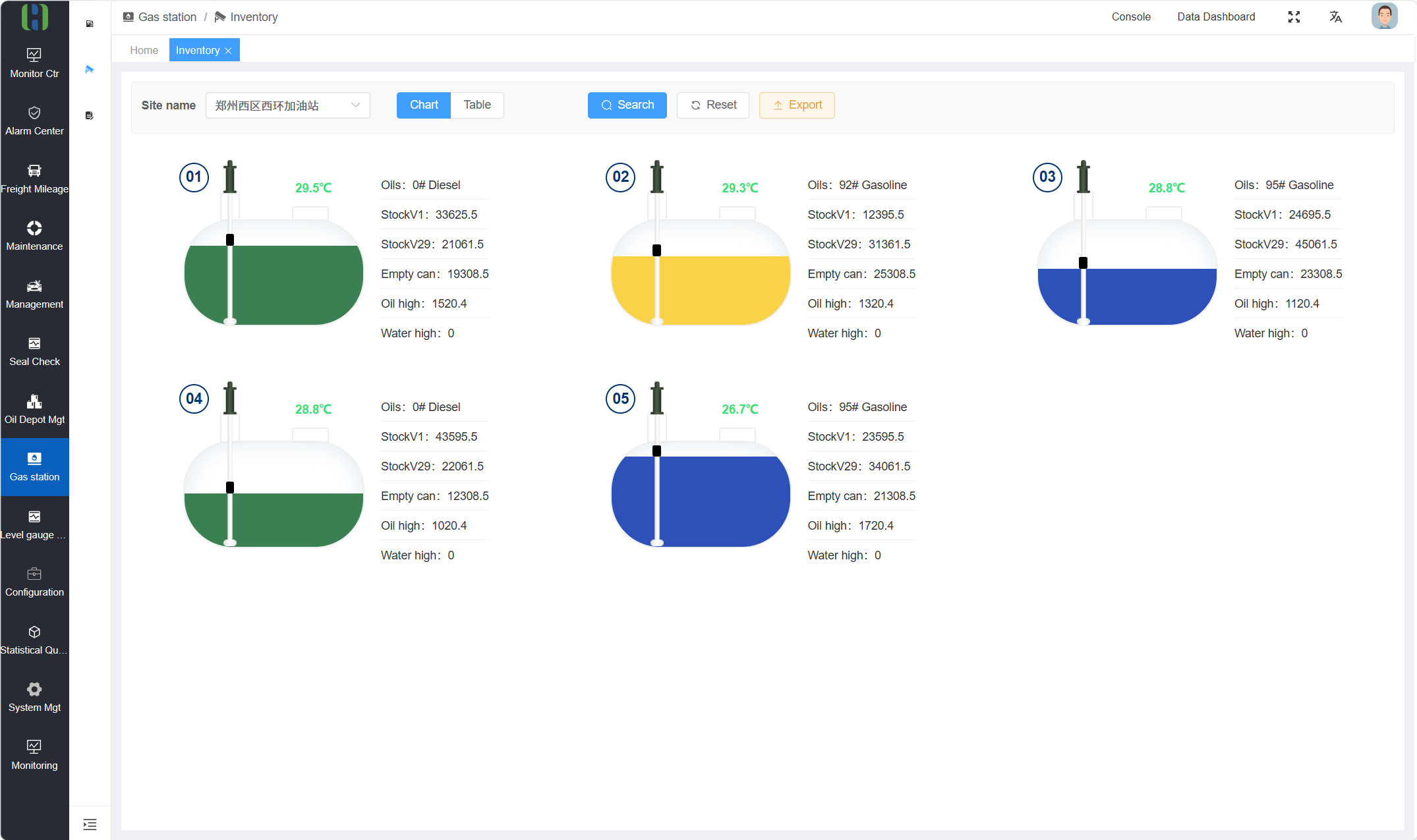Open Alarm Center shield icon
The width and height of the screenshot is (1417, 840).
pyautogui.click(x=34, y=113)
